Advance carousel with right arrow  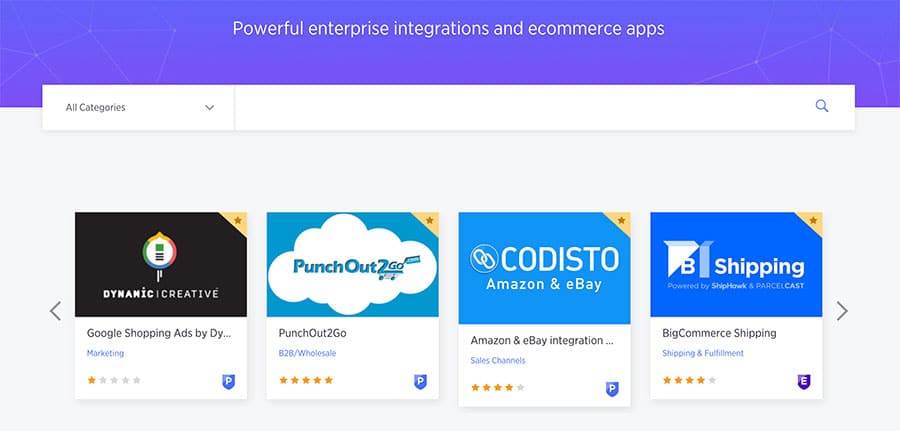click(842, 311)
